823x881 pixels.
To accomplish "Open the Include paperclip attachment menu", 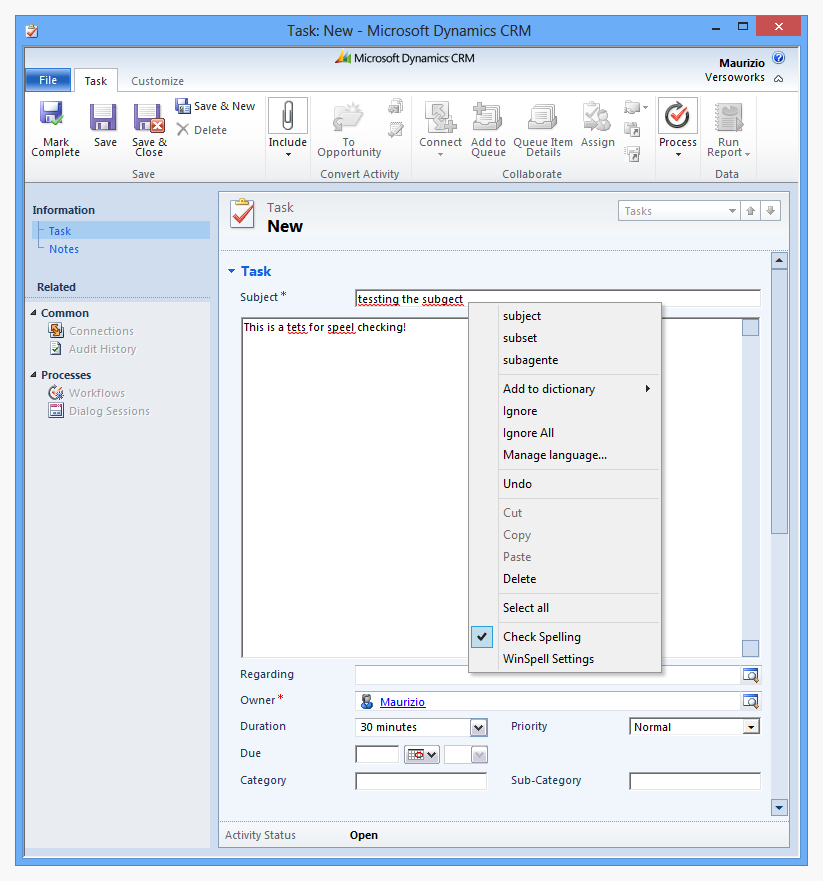I will [x=288, y=128].
